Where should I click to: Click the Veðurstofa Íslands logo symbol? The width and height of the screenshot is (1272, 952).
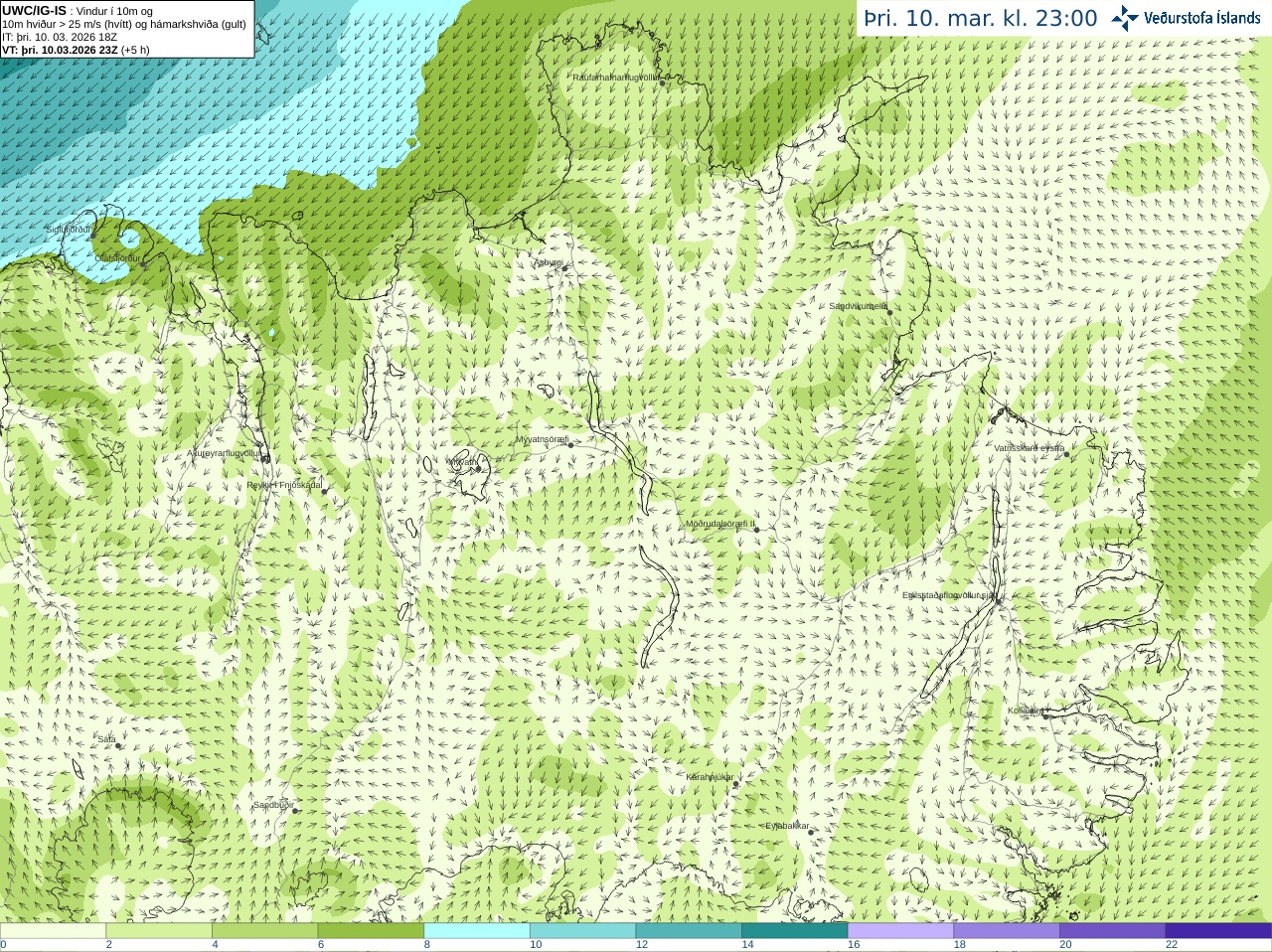(x=1124, y=18)
